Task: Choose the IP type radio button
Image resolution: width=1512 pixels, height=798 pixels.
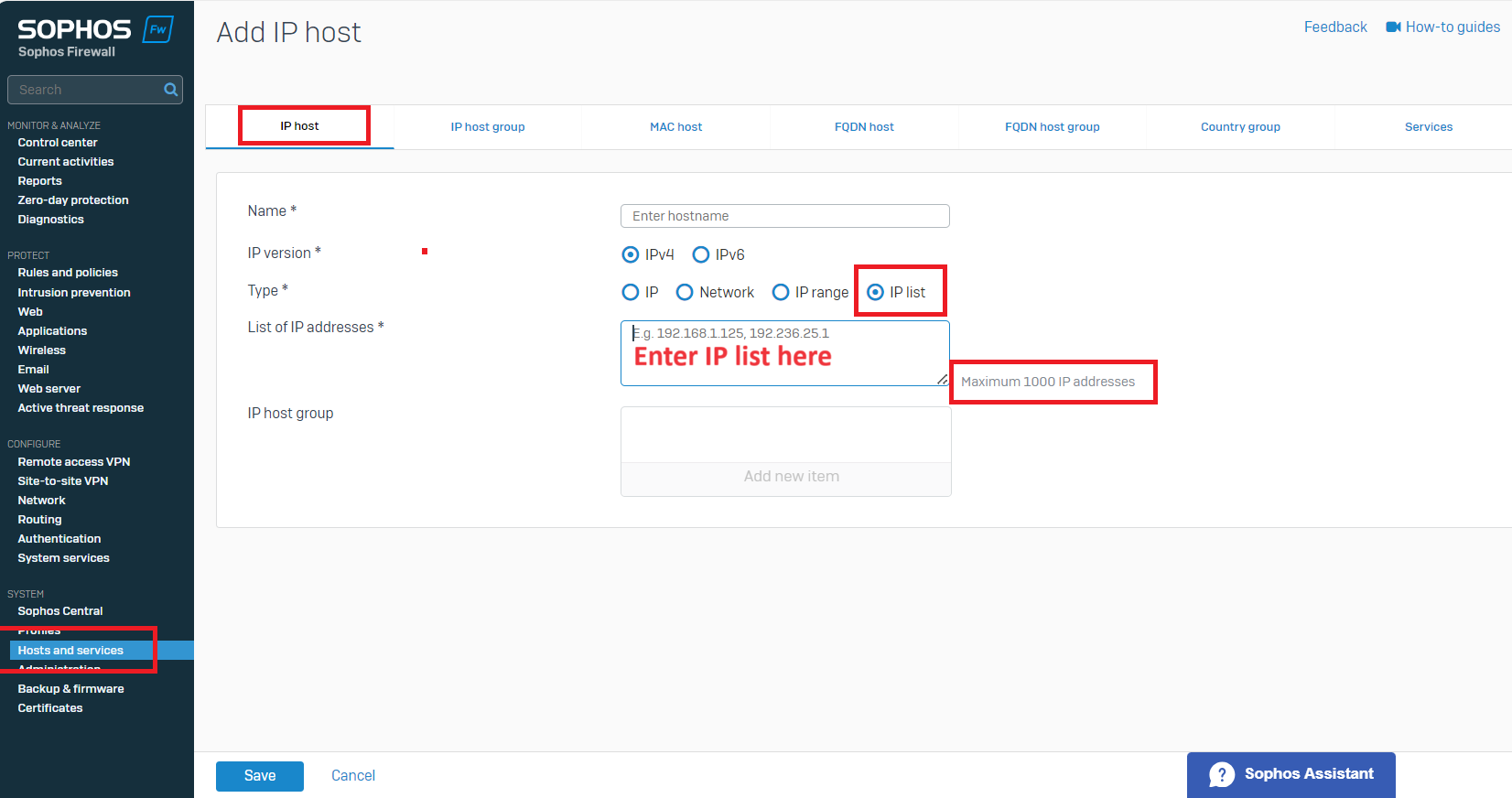Action: point(631,292)
